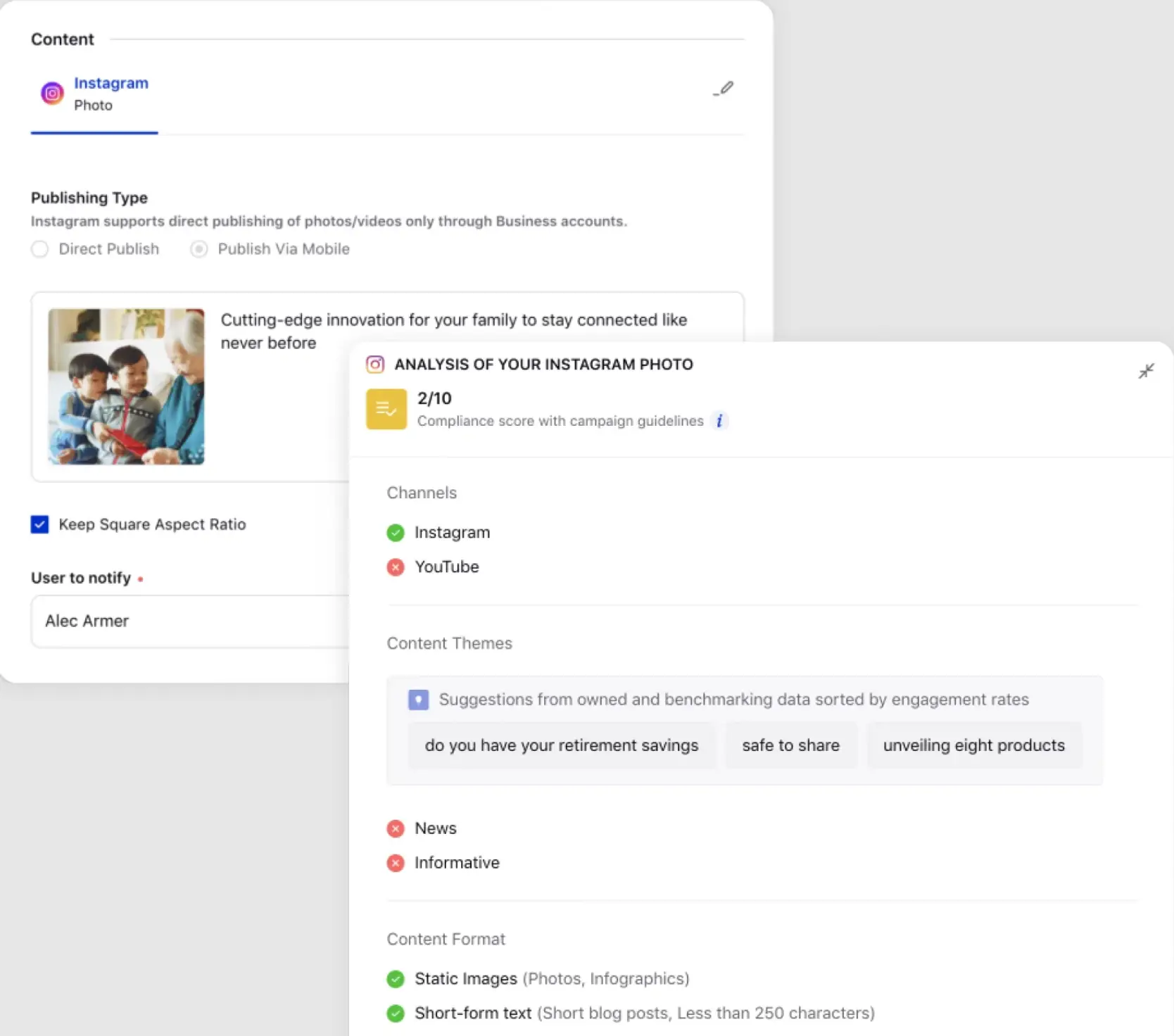Screen dimensions: 1174x1036
Task: Select the Publish Via Mobile radio button
Action: coord(198,249)
